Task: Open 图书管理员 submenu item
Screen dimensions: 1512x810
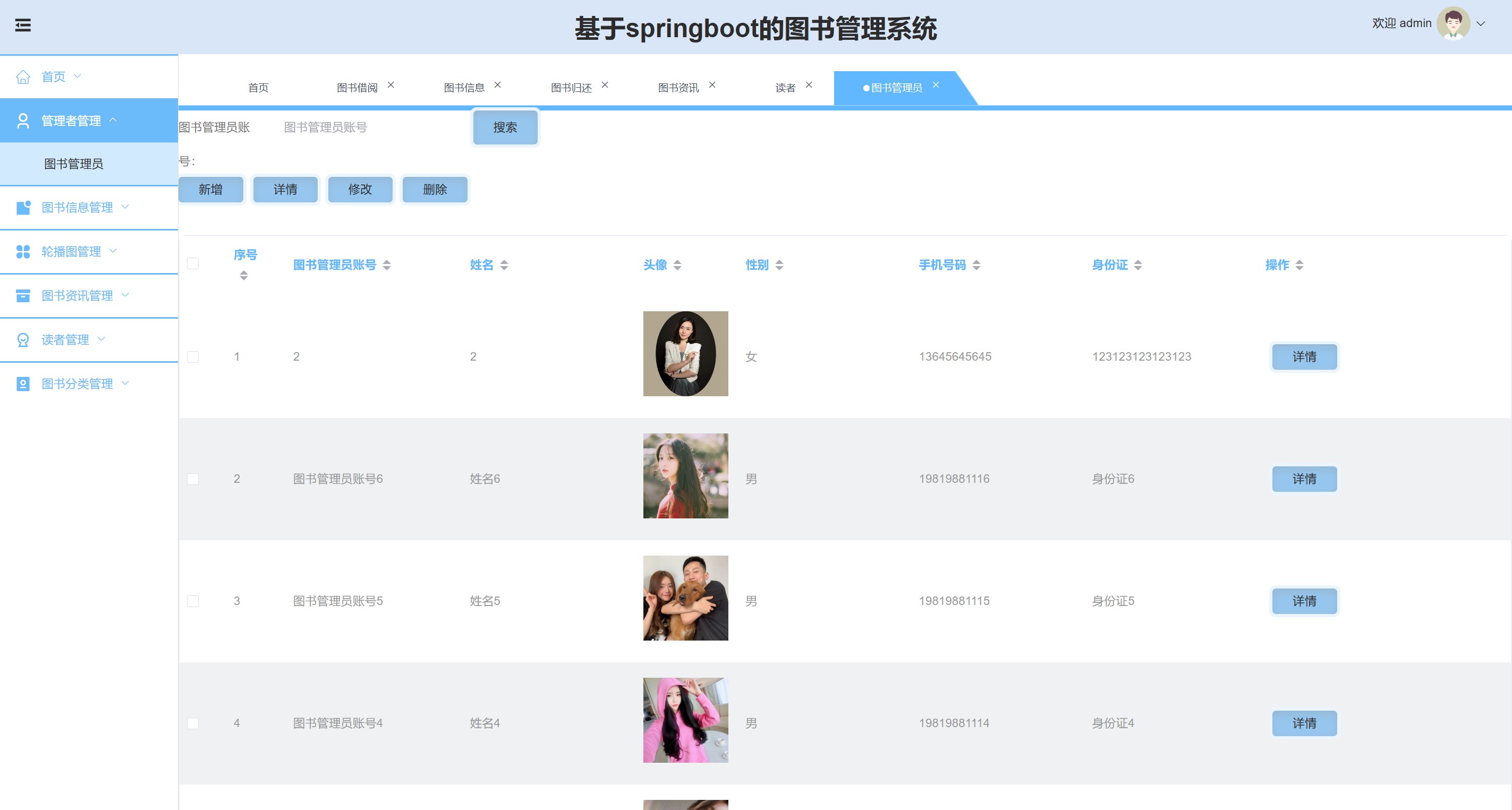Action: pos(74,164)
